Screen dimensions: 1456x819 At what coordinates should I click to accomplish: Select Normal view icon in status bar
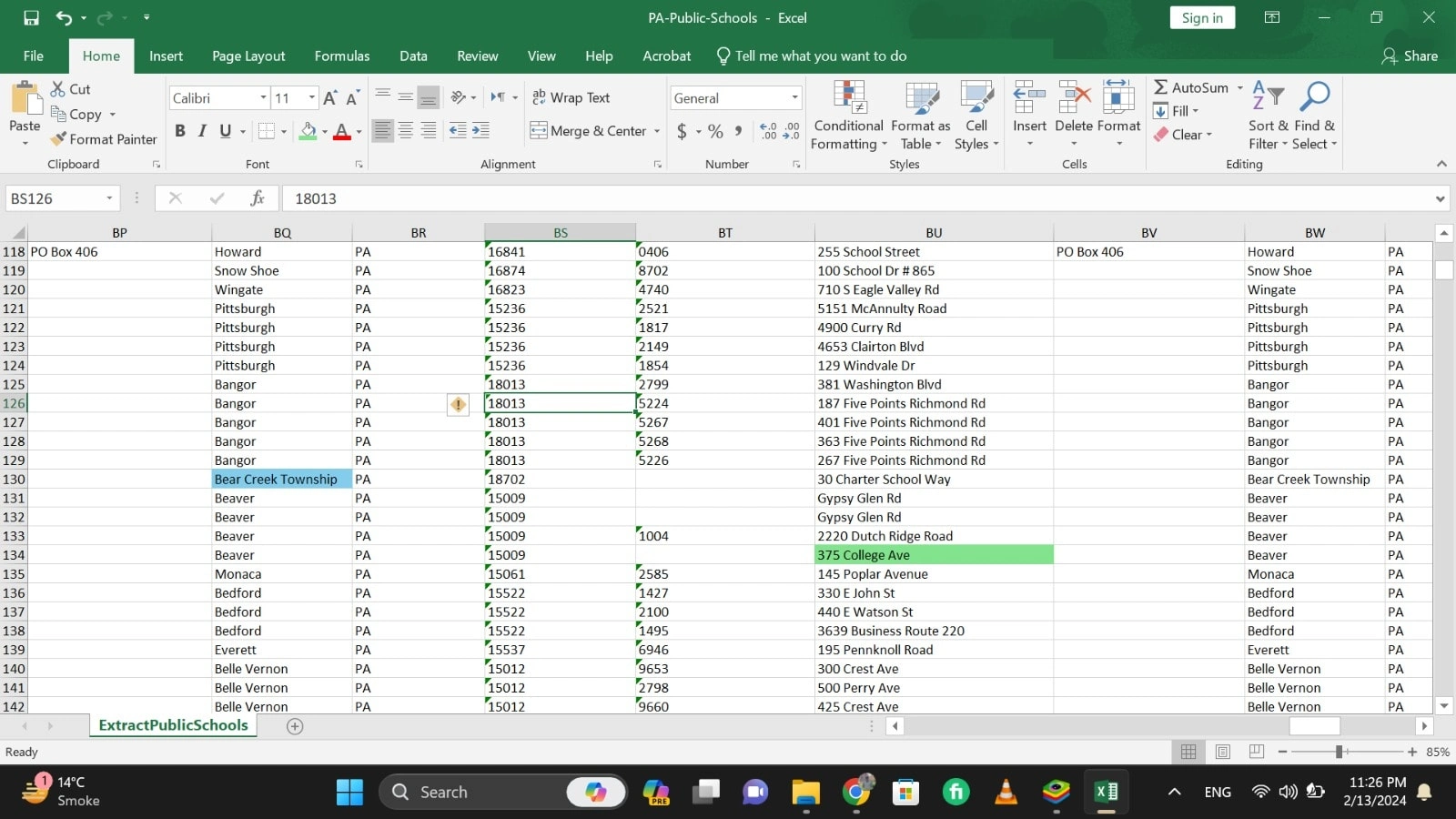tap(1188, 752)
